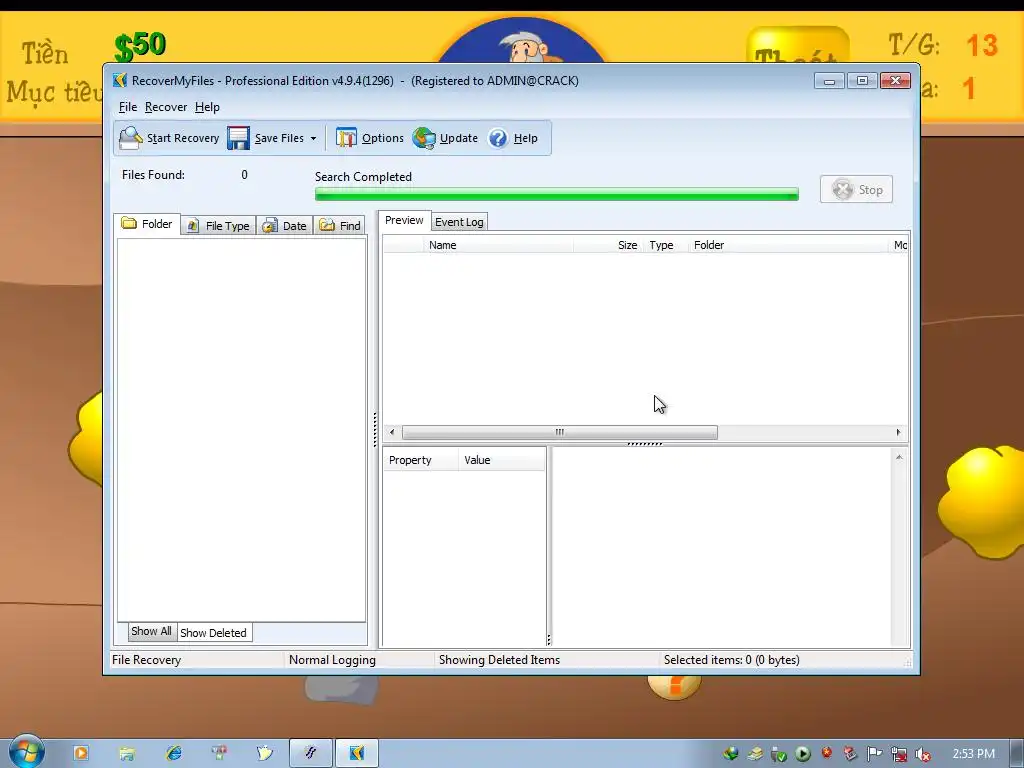The image size is (1024, 768).
Task: Sort by the Name column header
Action: [x=498, y=245]
